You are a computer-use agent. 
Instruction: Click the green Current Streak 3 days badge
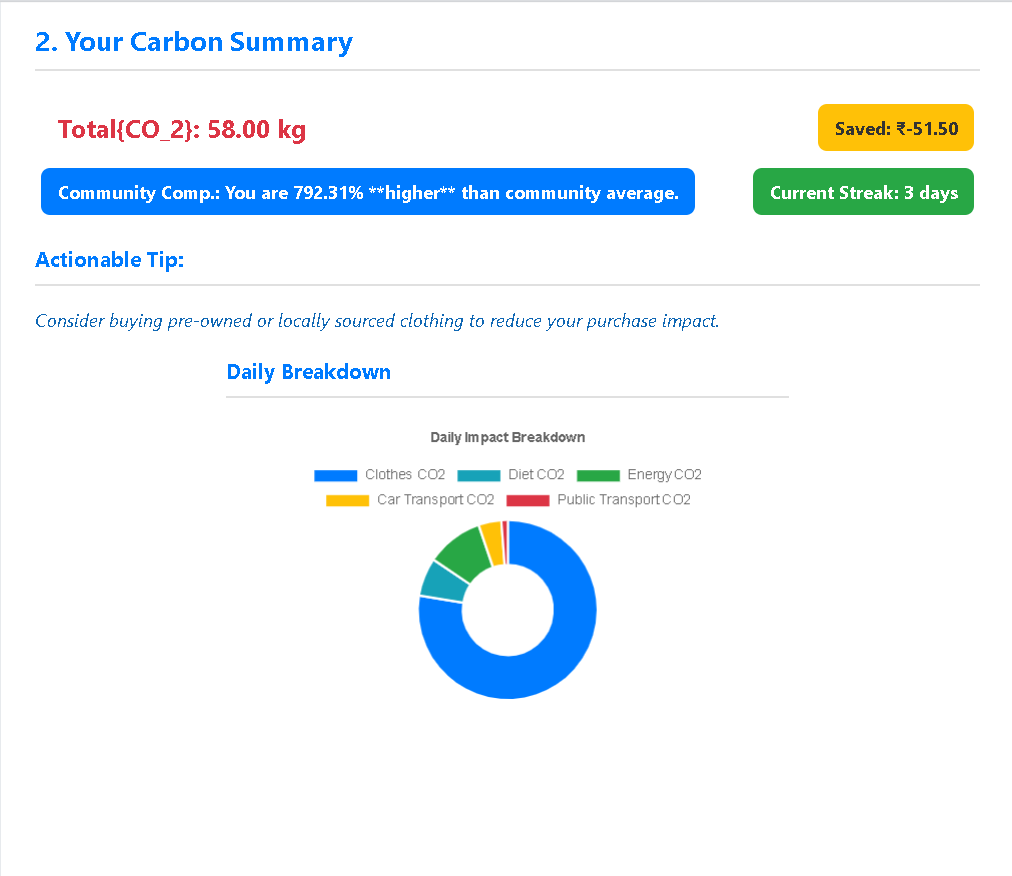[x=863, y=192]
